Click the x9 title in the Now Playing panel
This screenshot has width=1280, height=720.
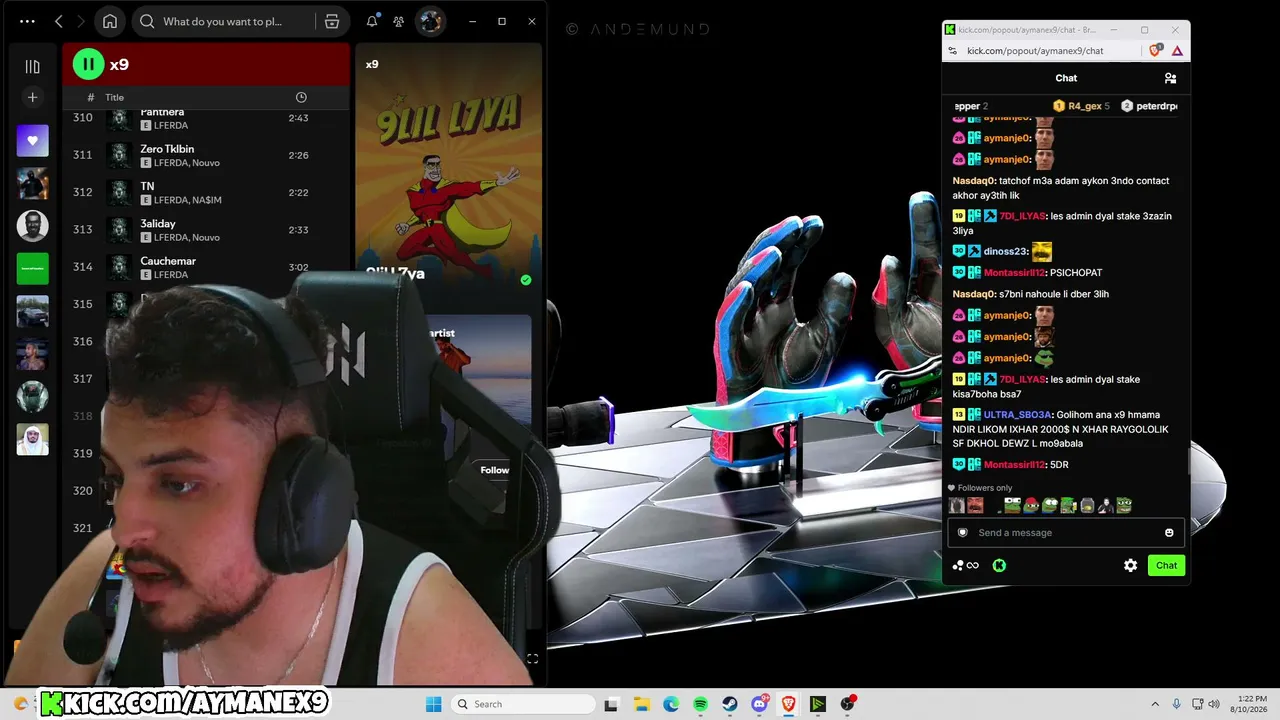click(372, 64)
